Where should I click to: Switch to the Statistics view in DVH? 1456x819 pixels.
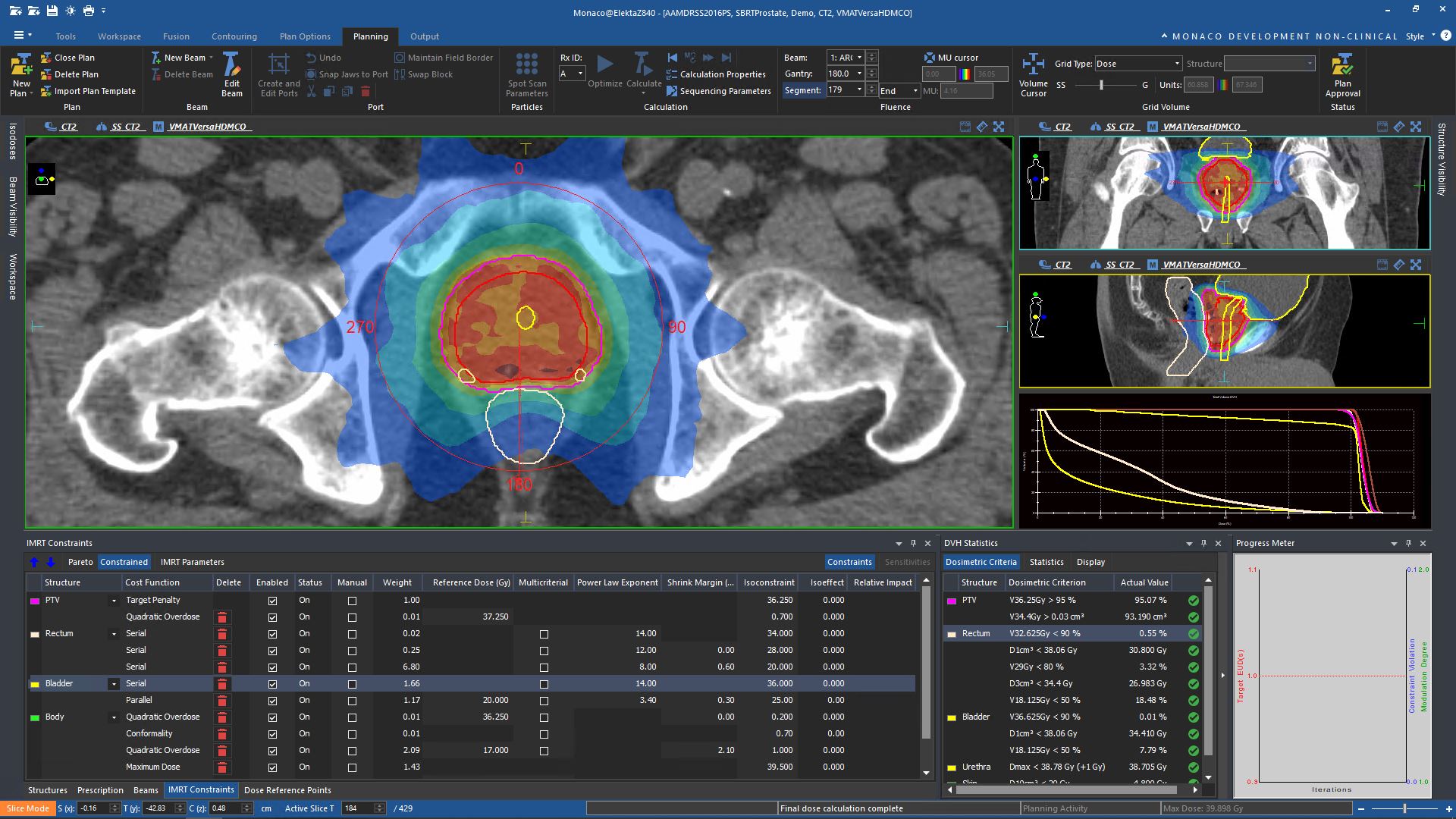[1046, 562]
